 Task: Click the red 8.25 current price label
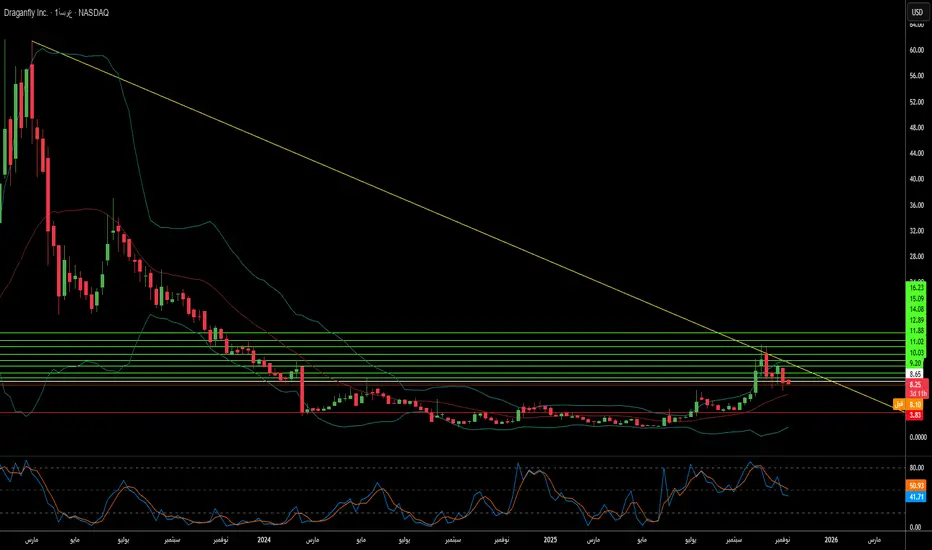(914, 384)
